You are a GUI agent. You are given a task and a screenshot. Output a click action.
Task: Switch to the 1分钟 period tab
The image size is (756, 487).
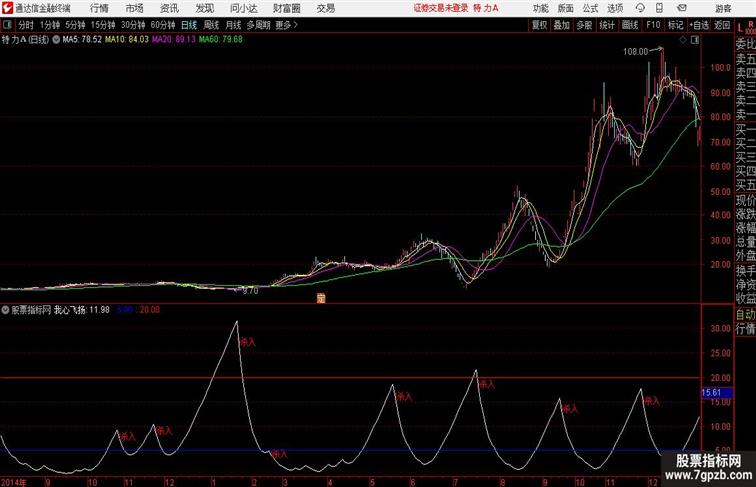[50, 25]
